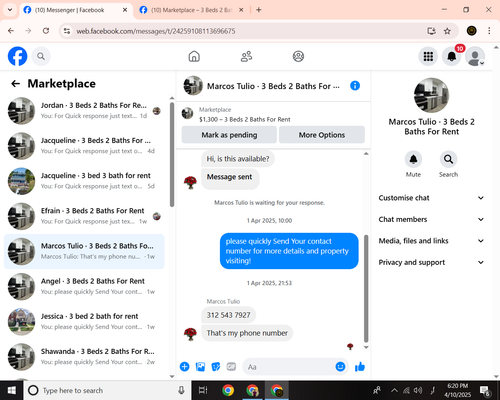Click the conversation list scrollbar
The height and width of the screenshot is (400, 500).
[x=172, y=155]
